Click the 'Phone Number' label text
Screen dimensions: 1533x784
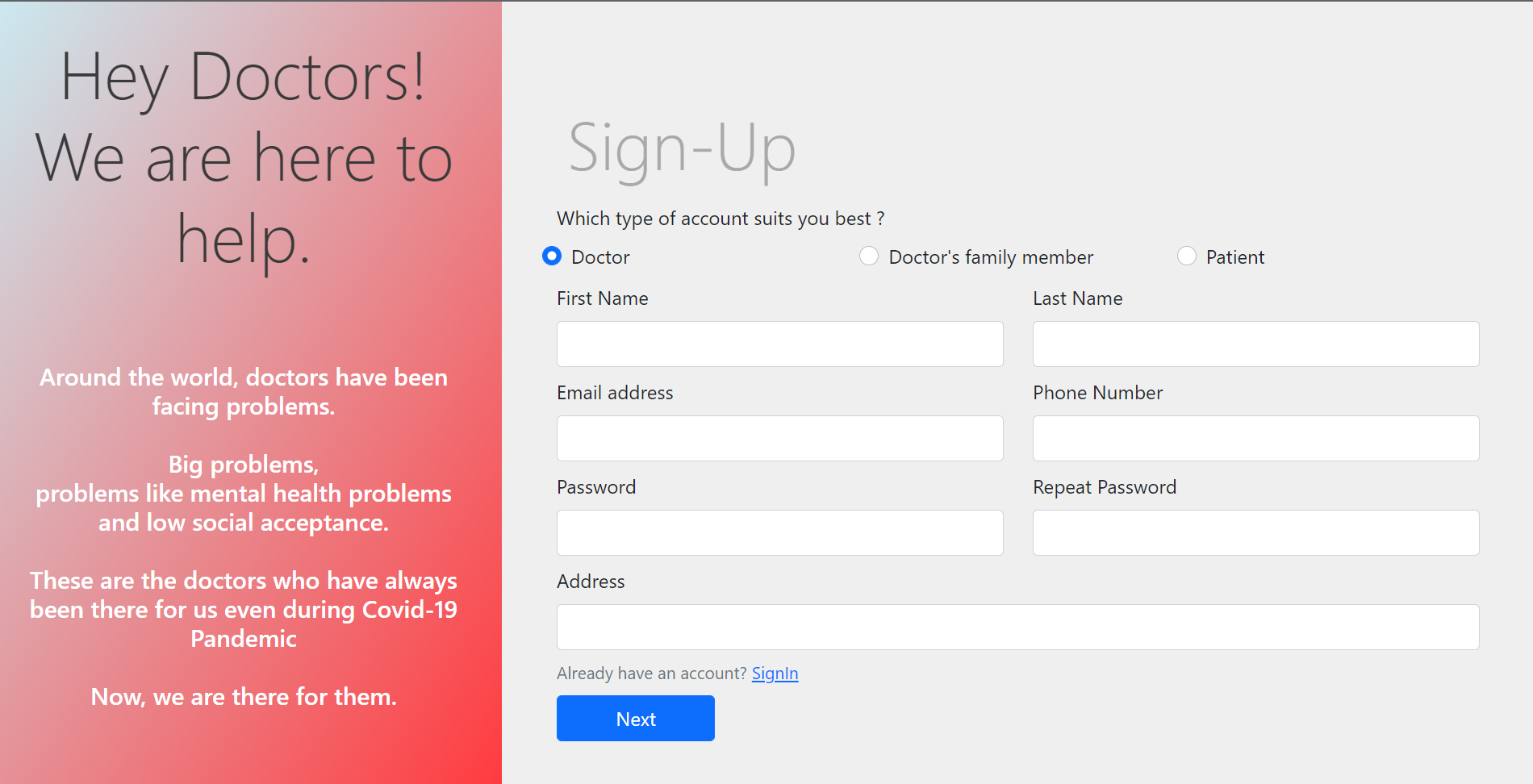(1098, 393)
